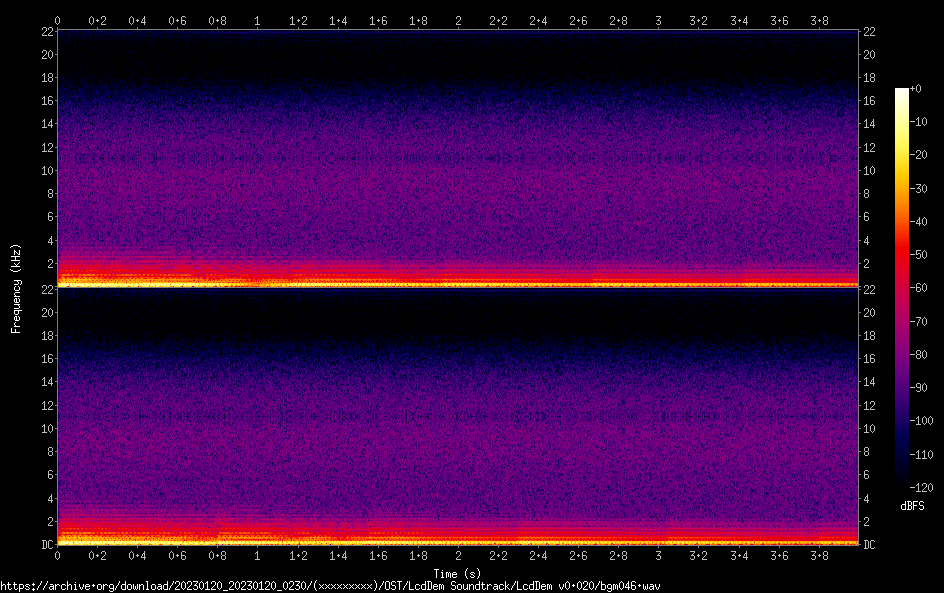944x593 pixels.
Task: Click the color scale bar at -60 dBFS
Action: (902, 285)
